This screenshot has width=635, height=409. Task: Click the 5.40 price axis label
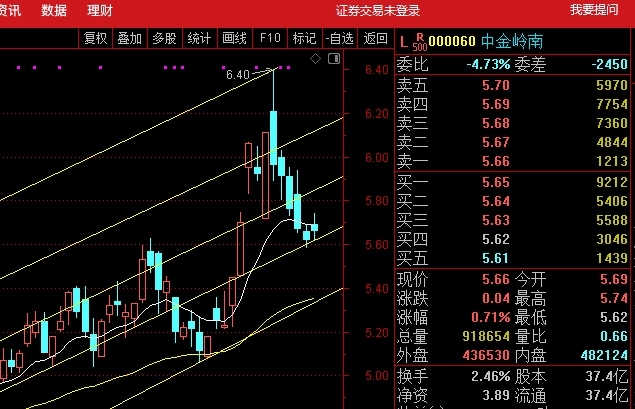pyautogui.click(x=377, y=289)
